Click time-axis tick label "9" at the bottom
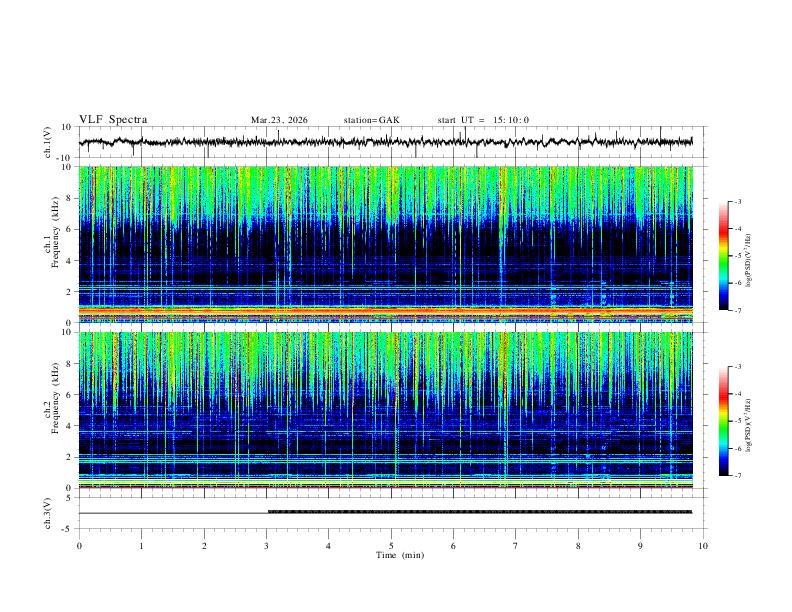The image size is (792, 612). click(640, 546)
